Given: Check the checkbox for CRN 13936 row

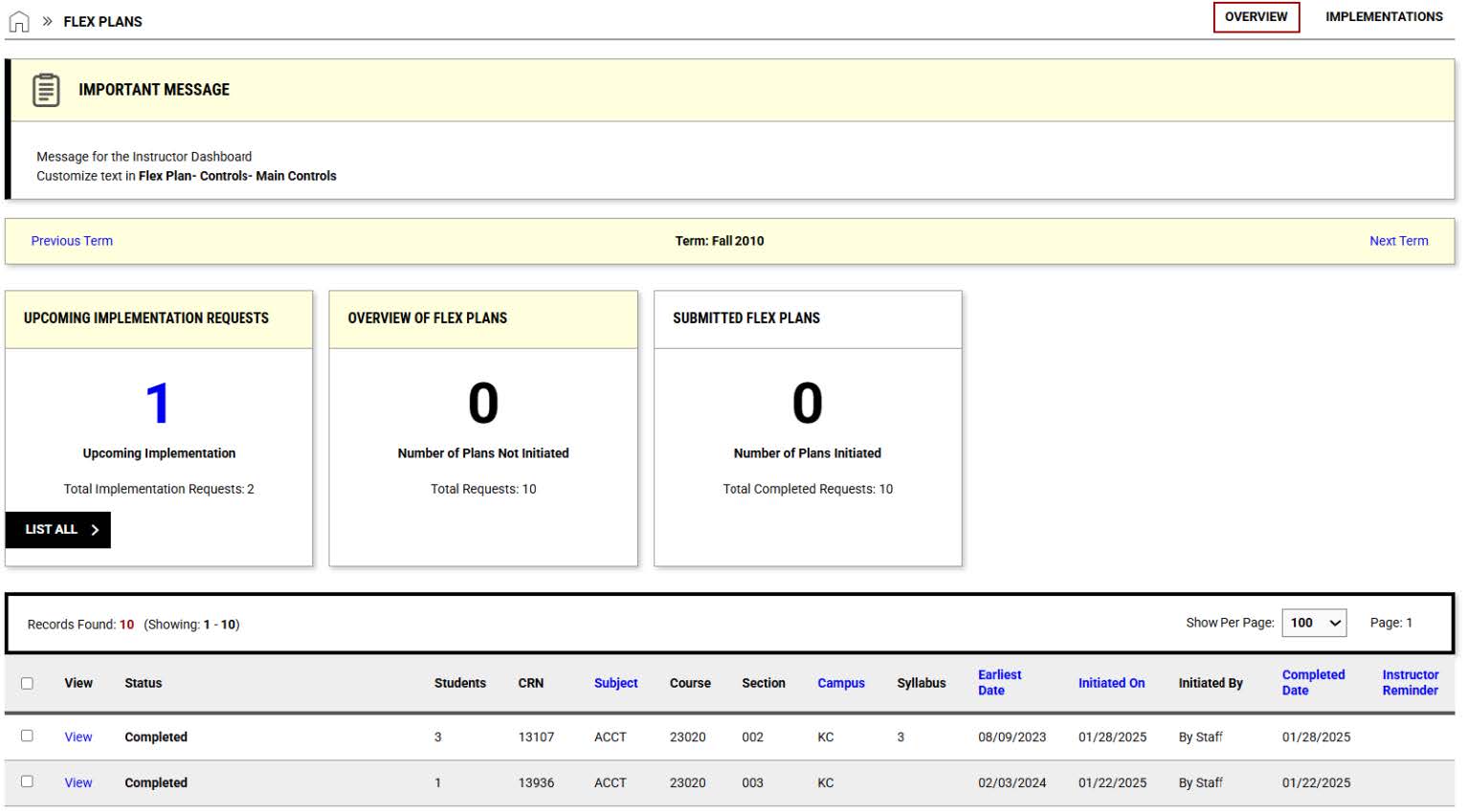Looking at the screenshot, I should pos(28,782).
